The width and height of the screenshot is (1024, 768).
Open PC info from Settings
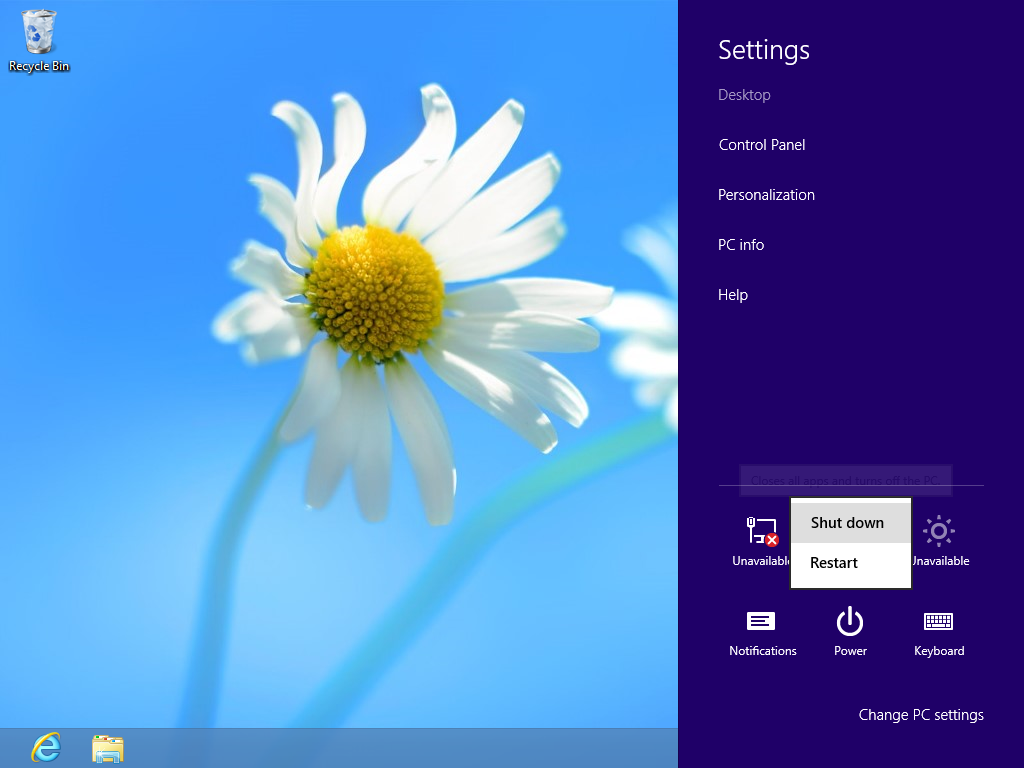(x=741, y=245)
